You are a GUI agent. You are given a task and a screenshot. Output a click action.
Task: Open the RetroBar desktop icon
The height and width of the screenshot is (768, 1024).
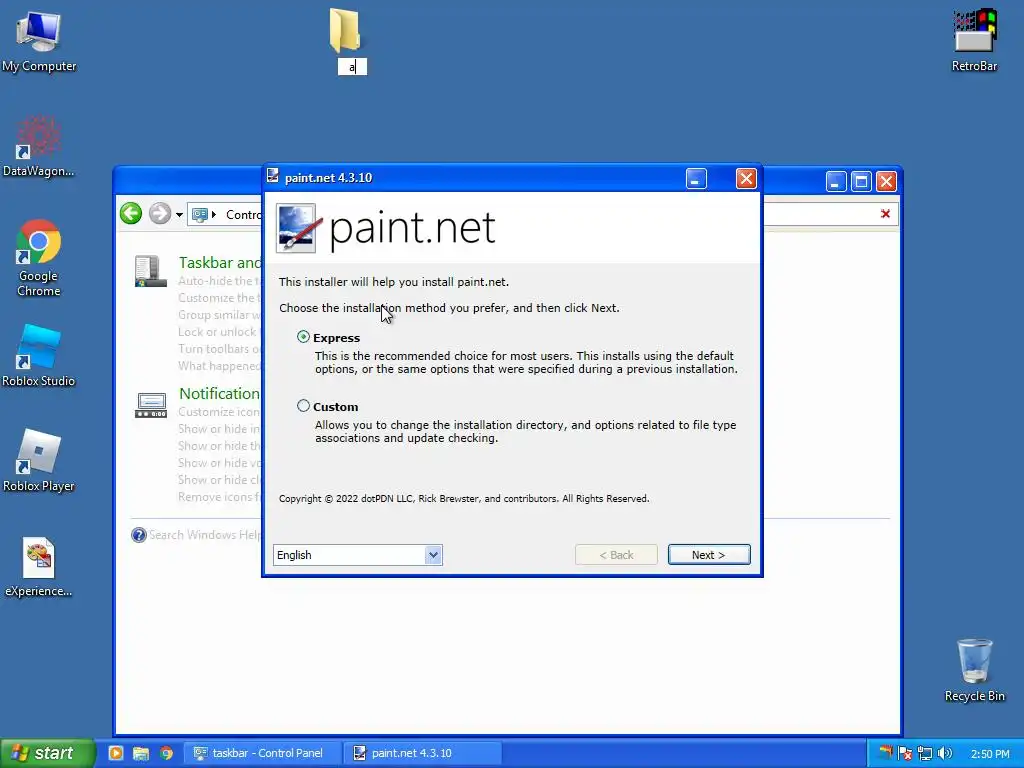coord(974,40)
